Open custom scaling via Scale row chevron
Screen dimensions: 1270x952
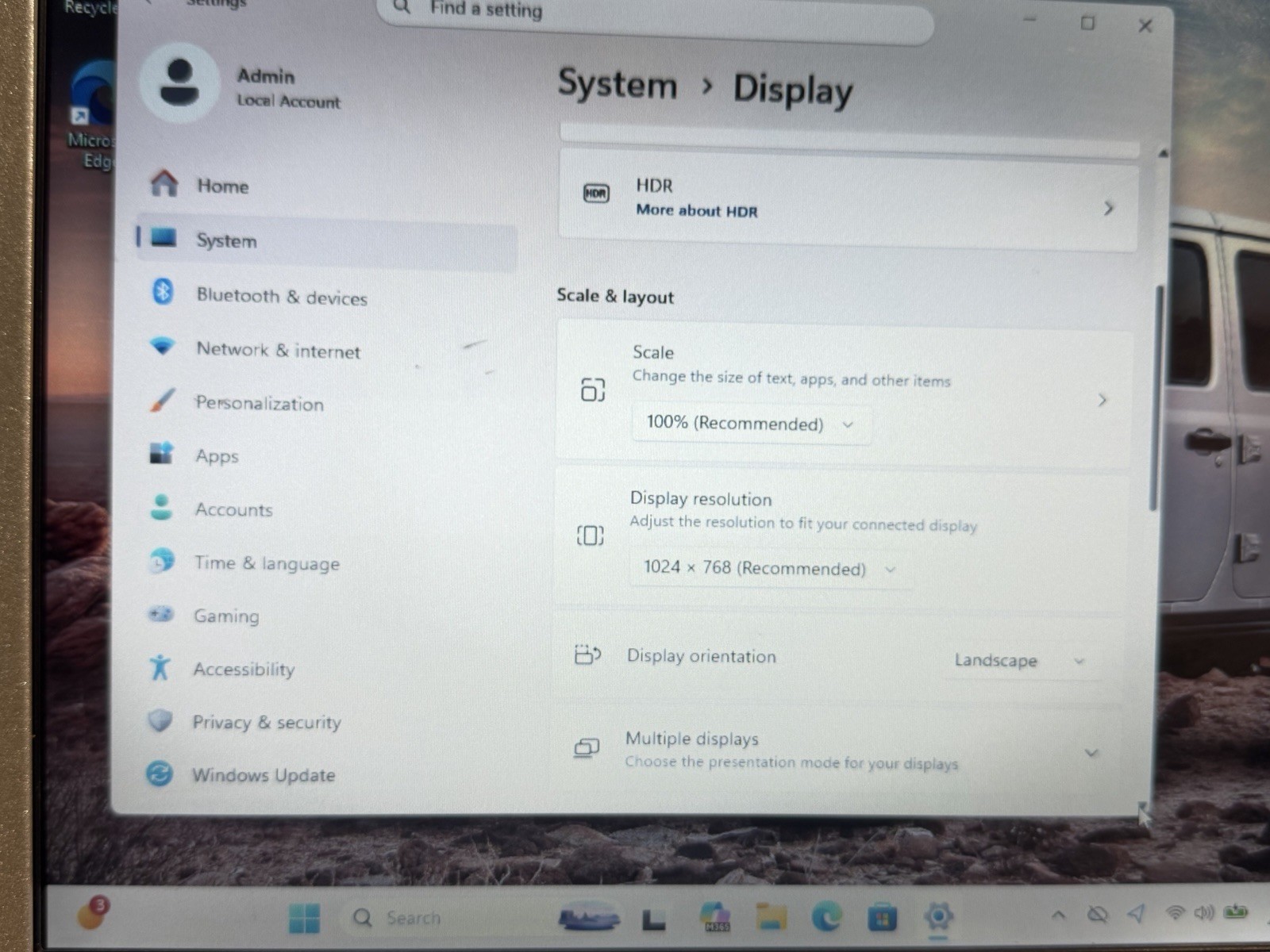(1102, 400)
